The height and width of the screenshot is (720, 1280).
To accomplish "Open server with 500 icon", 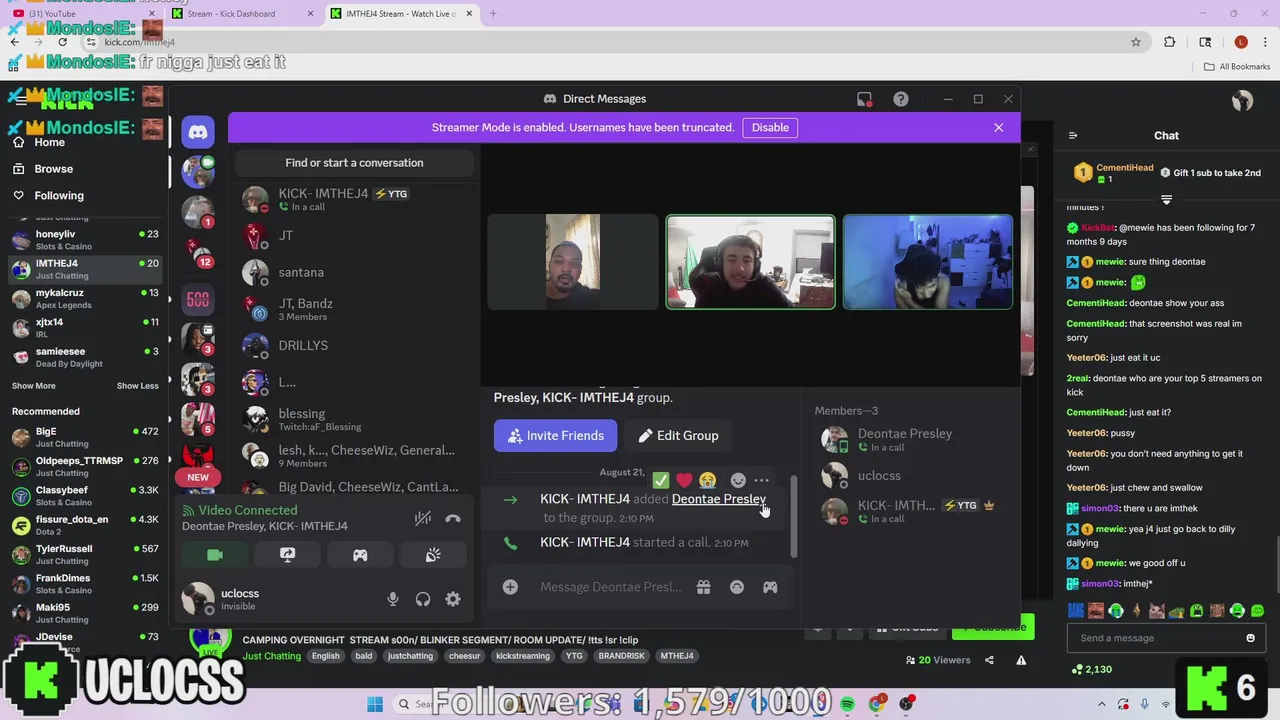I will [x=198, y=299].
